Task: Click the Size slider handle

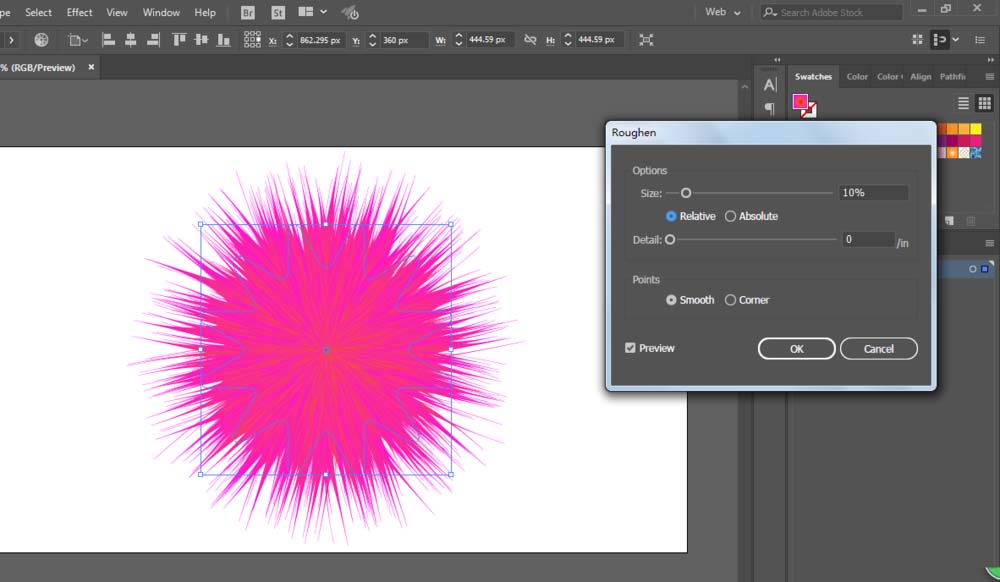Action: 686,193
